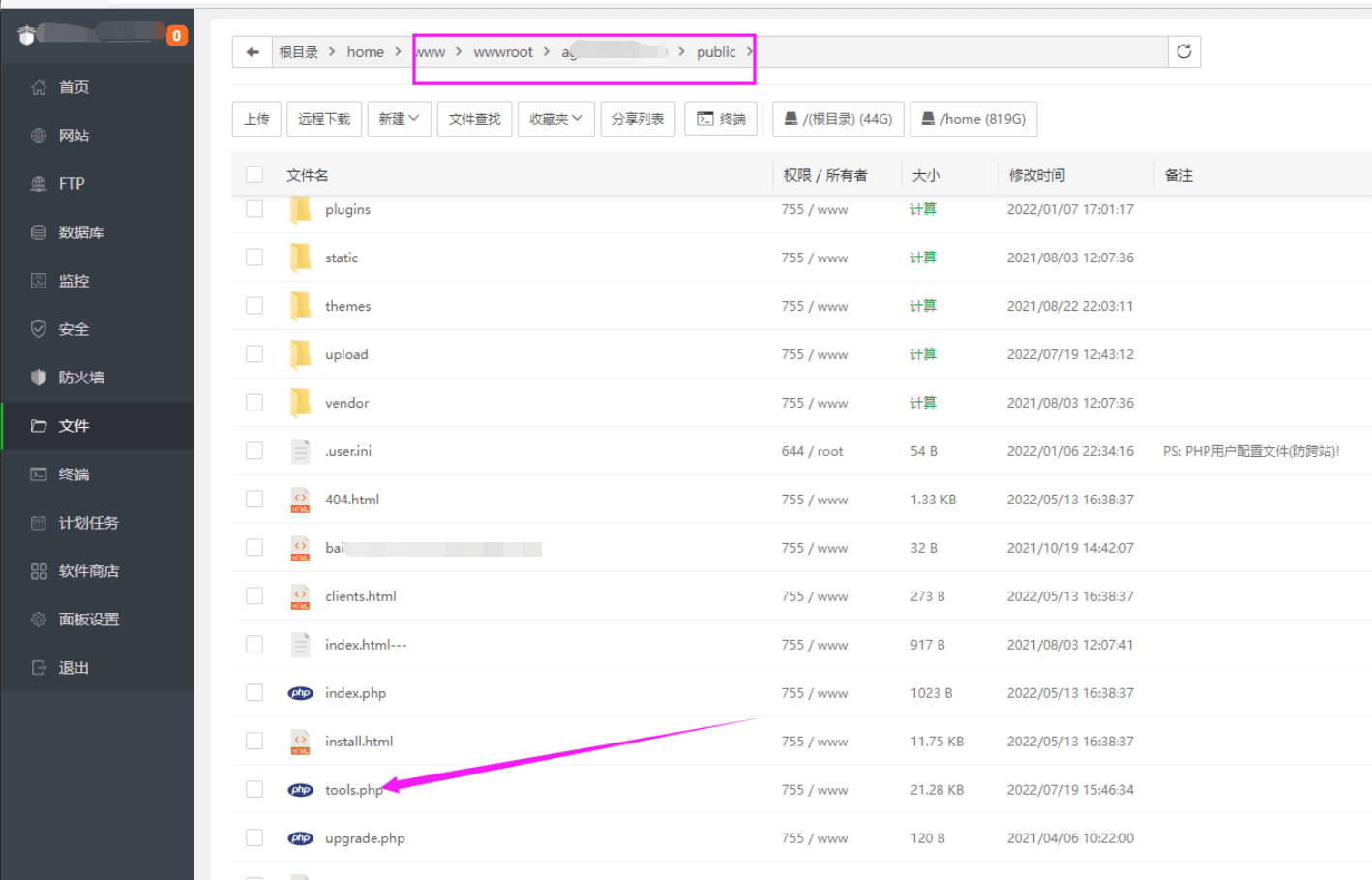This screenshot has width=1372, height=880.
Task: Click the static folder icon
Action: pyautogui.click(x=301, y=258)
